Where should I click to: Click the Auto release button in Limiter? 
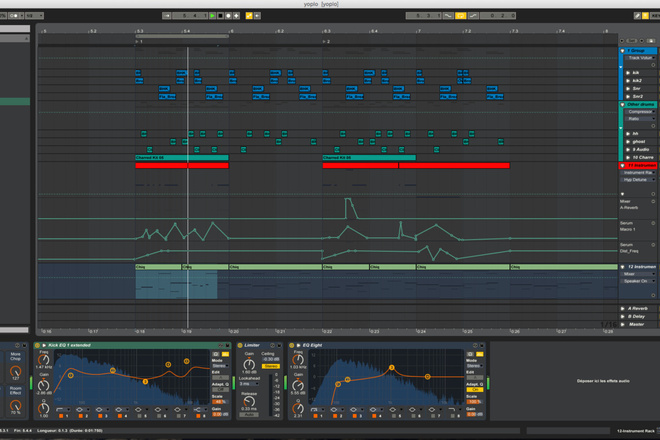249,415
